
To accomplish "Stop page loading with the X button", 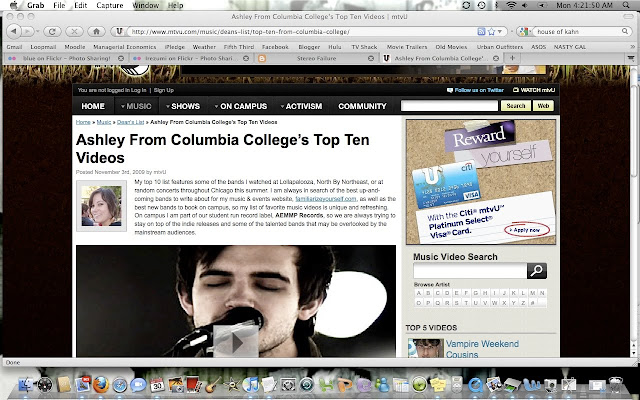I will (x=74, y=31).
